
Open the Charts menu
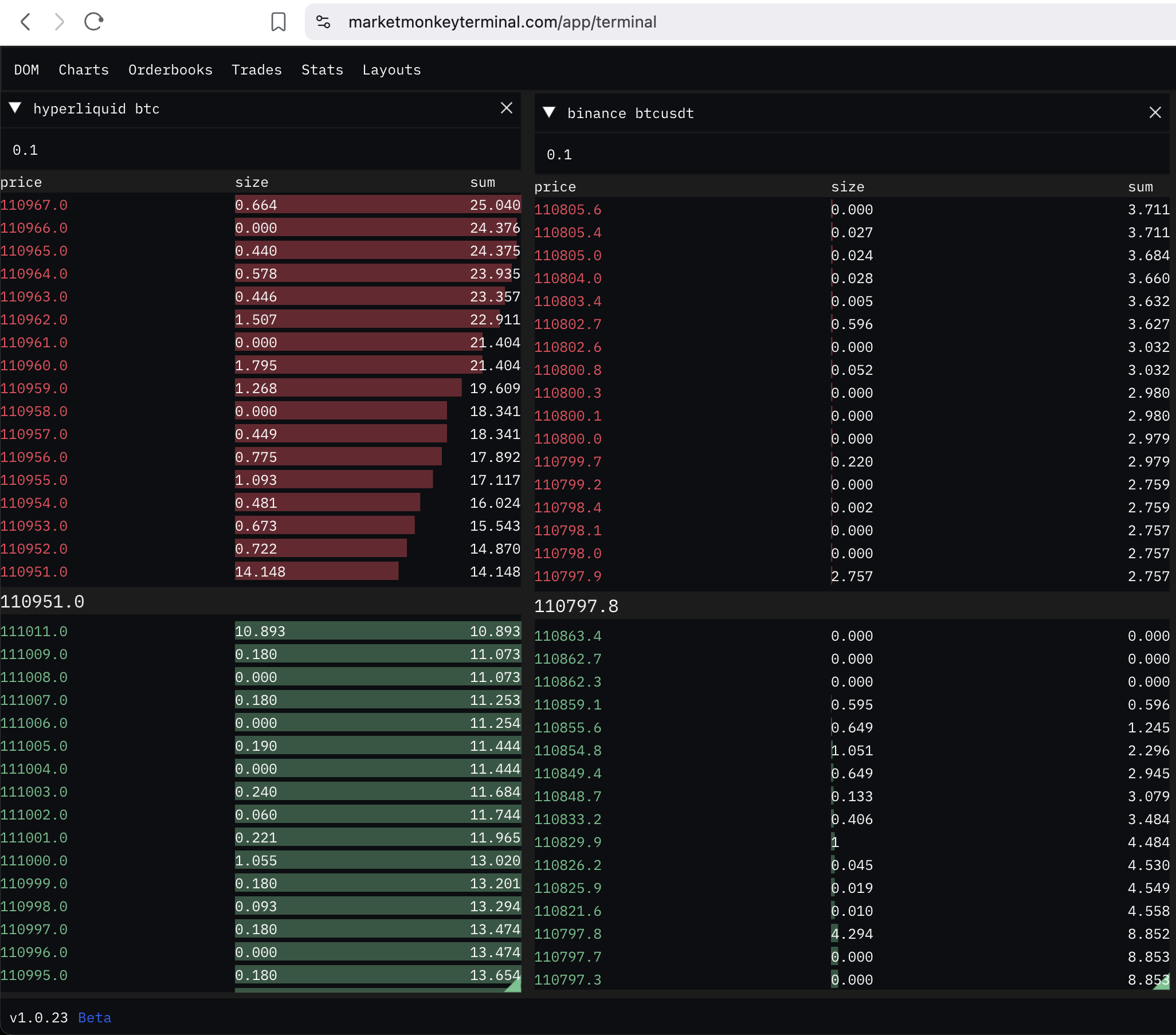pyautogui.click(x=84, y=69)
